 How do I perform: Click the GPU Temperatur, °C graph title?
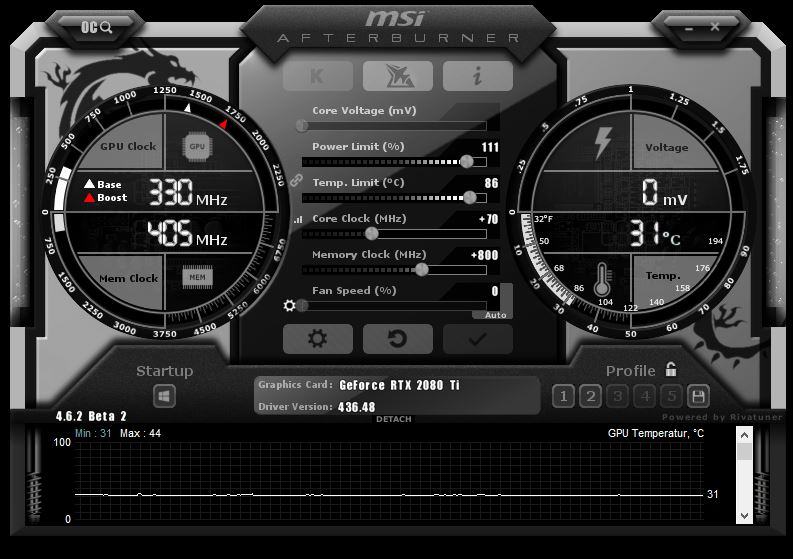point(655,434)
